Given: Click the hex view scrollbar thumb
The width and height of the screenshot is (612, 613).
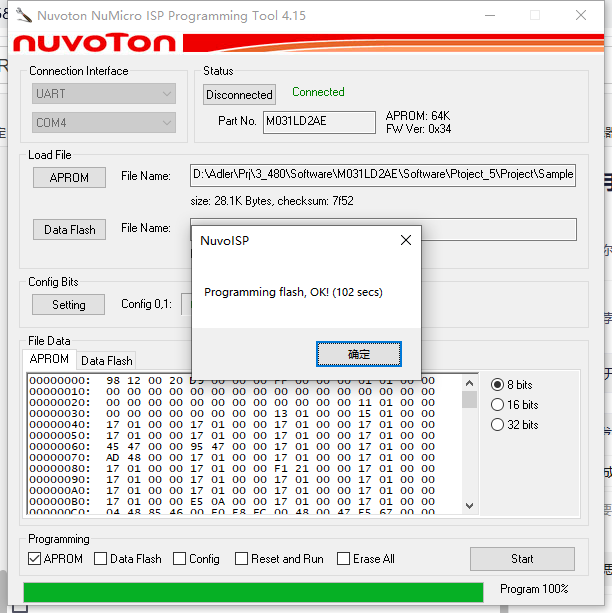Looking at the screenshot, I should [469, 399].
